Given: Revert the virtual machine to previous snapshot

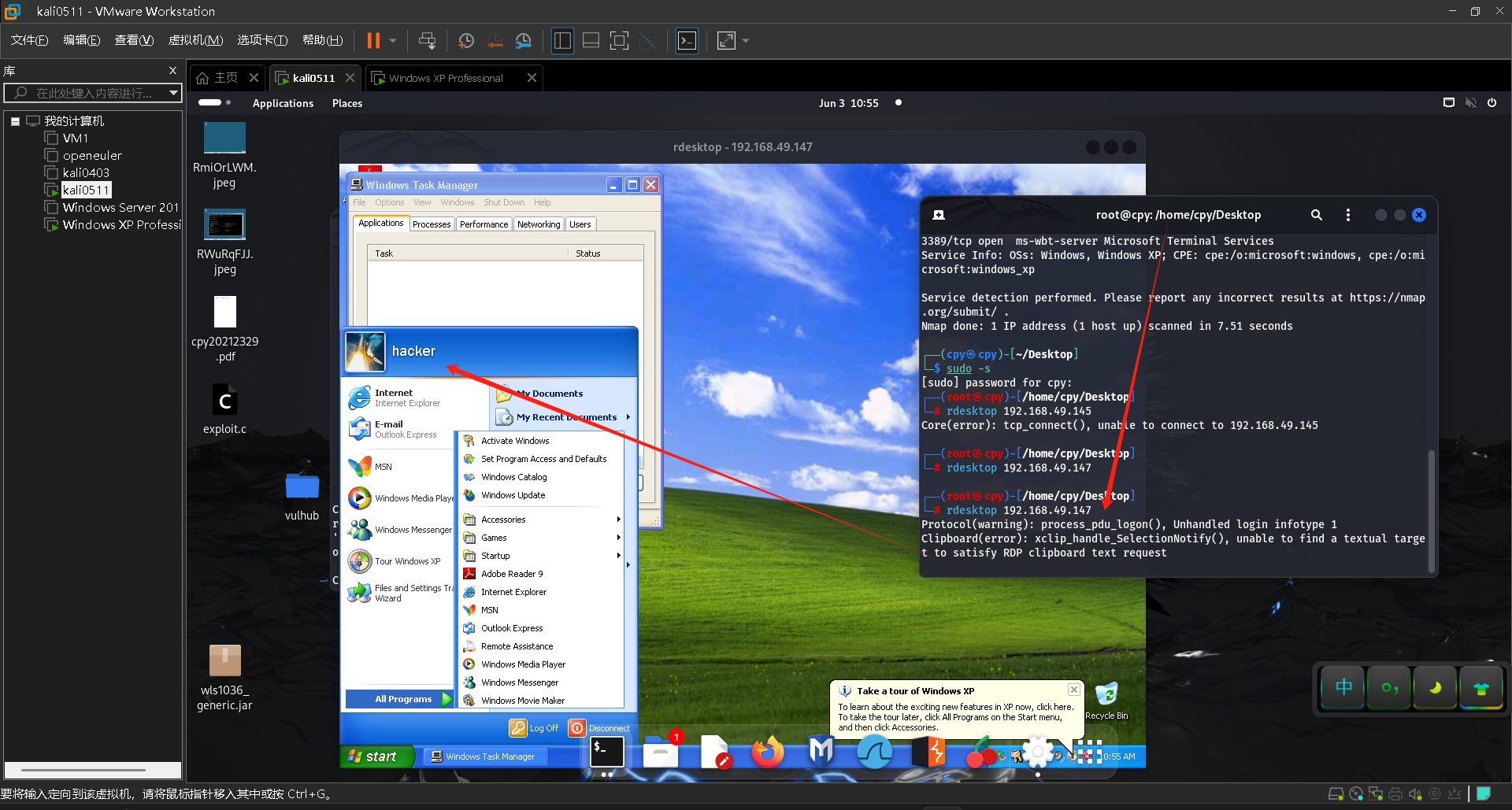Looking at the screenshot, I should 495,40.
